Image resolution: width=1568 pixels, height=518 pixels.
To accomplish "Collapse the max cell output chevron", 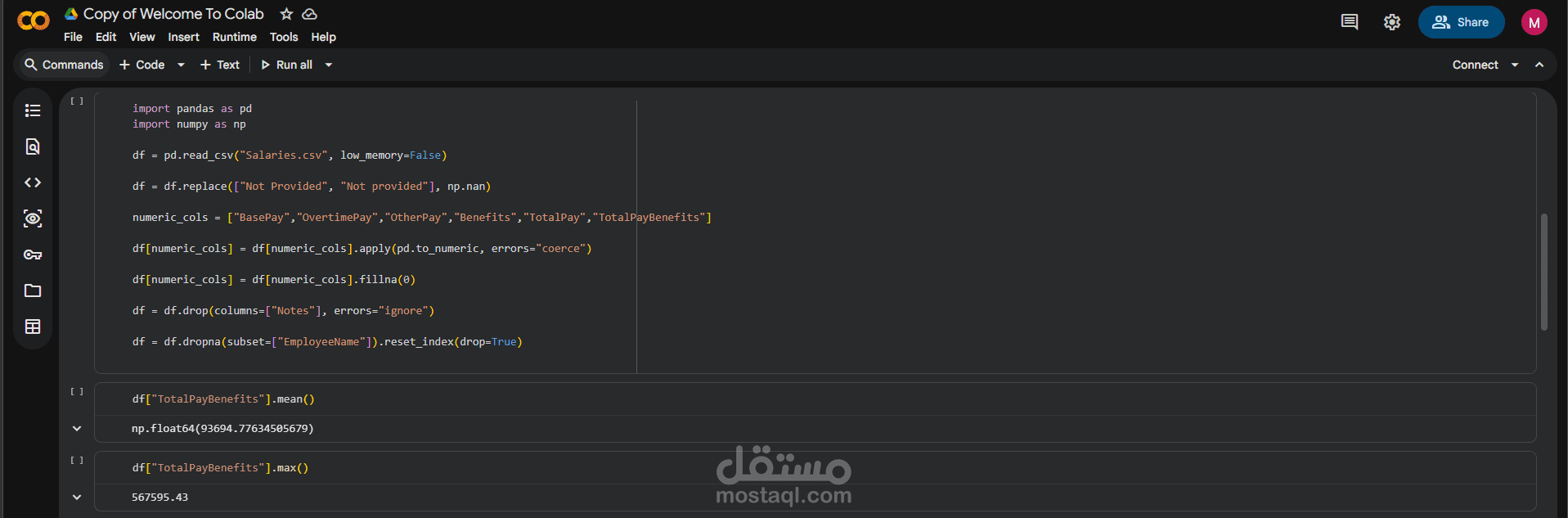I will pyautogui.click(x=77, y=497).
